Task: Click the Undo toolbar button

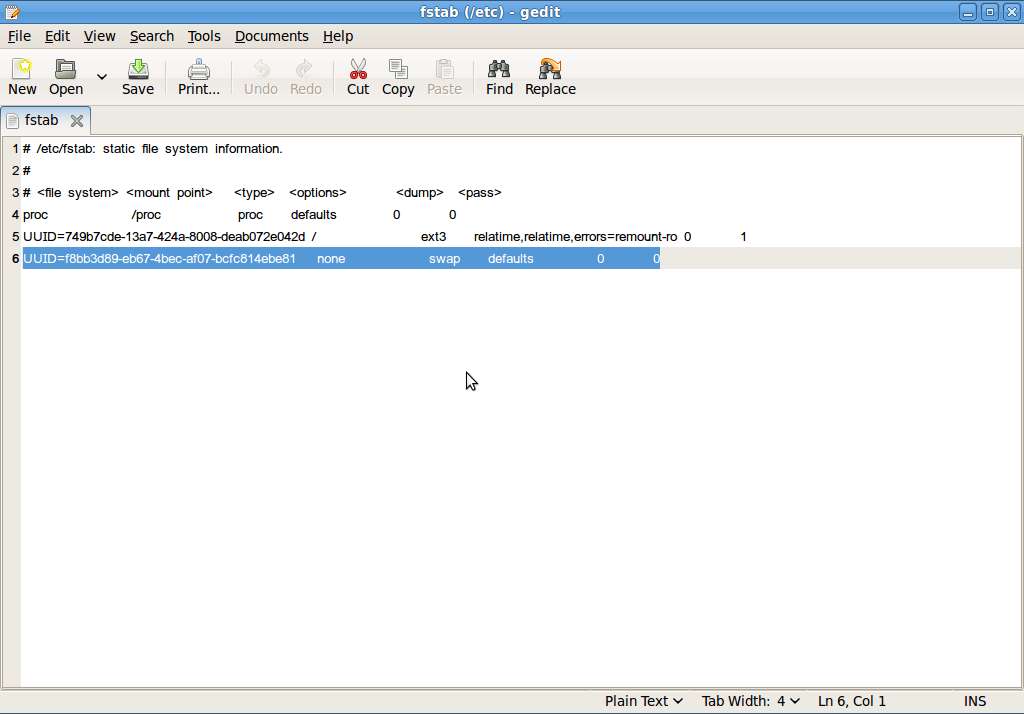Action: click(x=261, y=76)
